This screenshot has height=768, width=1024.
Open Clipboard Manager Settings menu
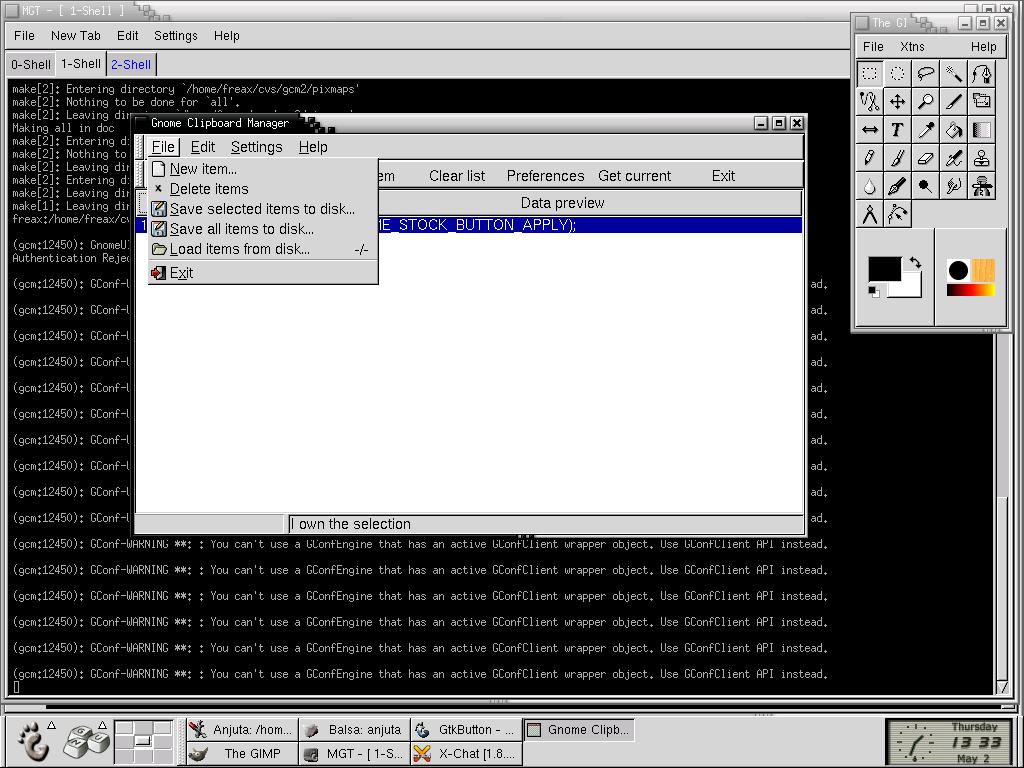257,147
